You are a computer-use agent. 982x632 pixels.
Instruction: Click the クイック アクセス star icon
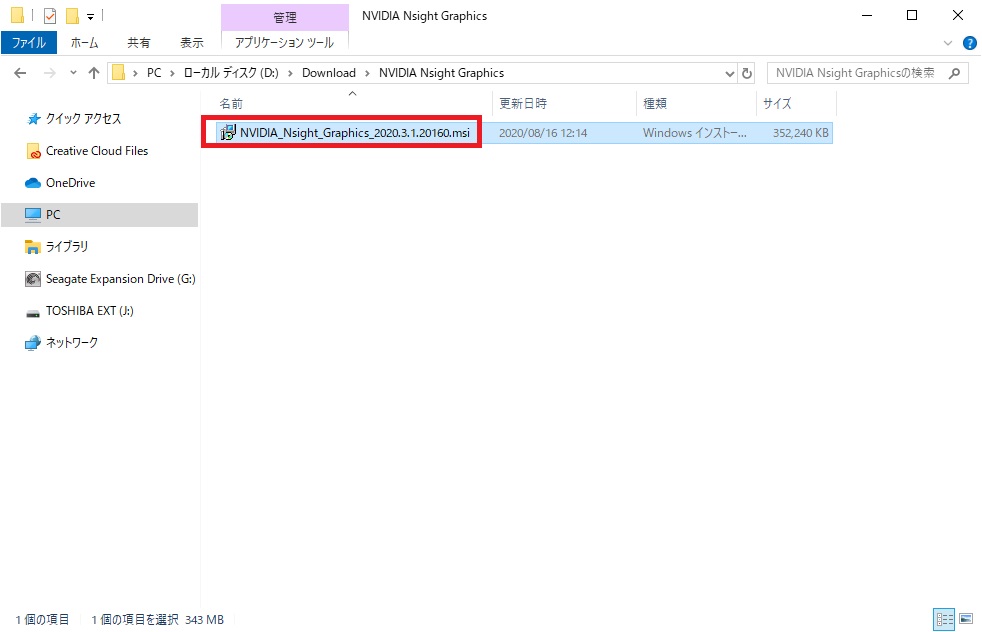click(x=33, y=119)
